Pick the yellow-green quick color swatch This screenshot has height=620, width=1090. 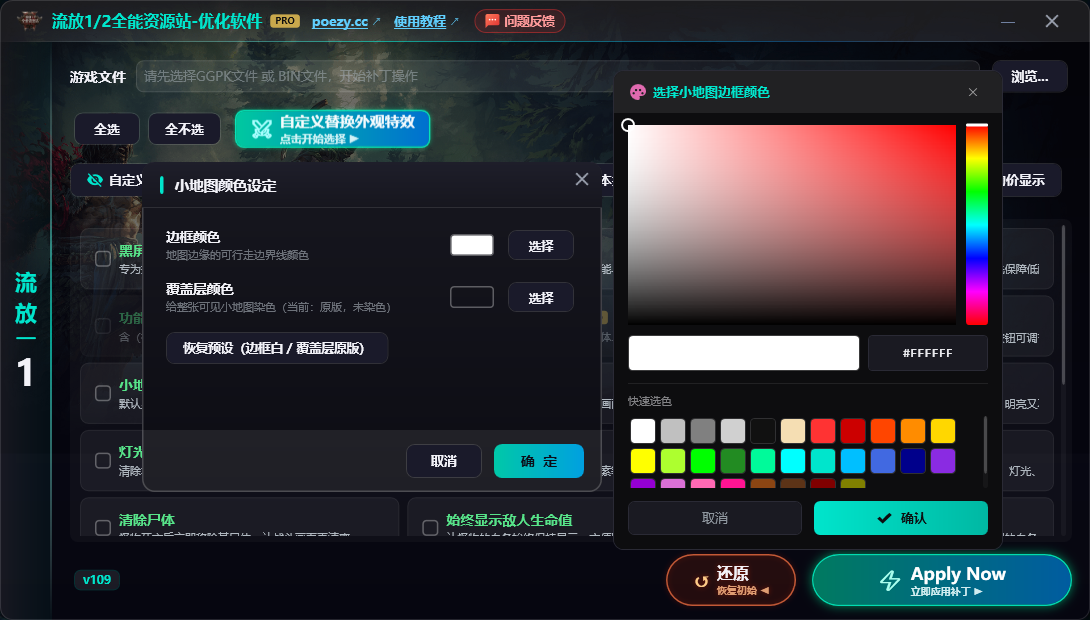(x=673, y=461)
